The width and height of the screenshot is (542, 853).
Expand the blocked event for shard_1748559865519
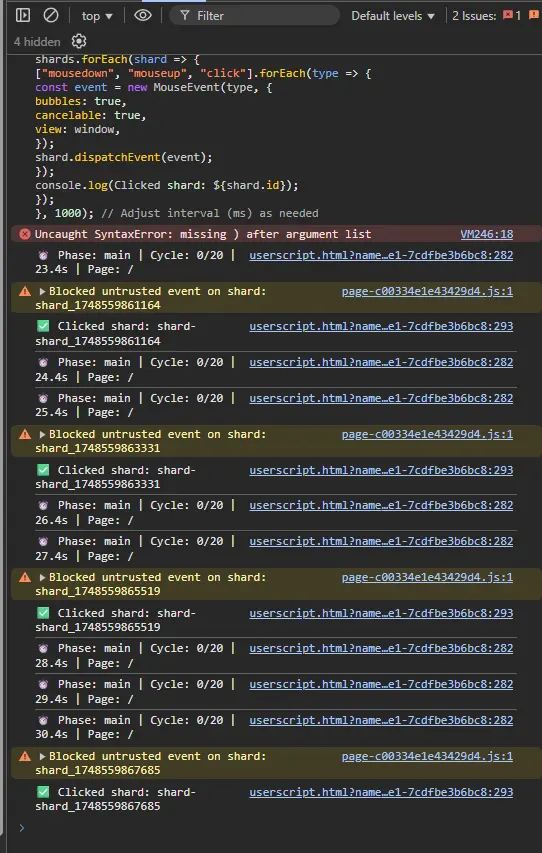point(42,578)
